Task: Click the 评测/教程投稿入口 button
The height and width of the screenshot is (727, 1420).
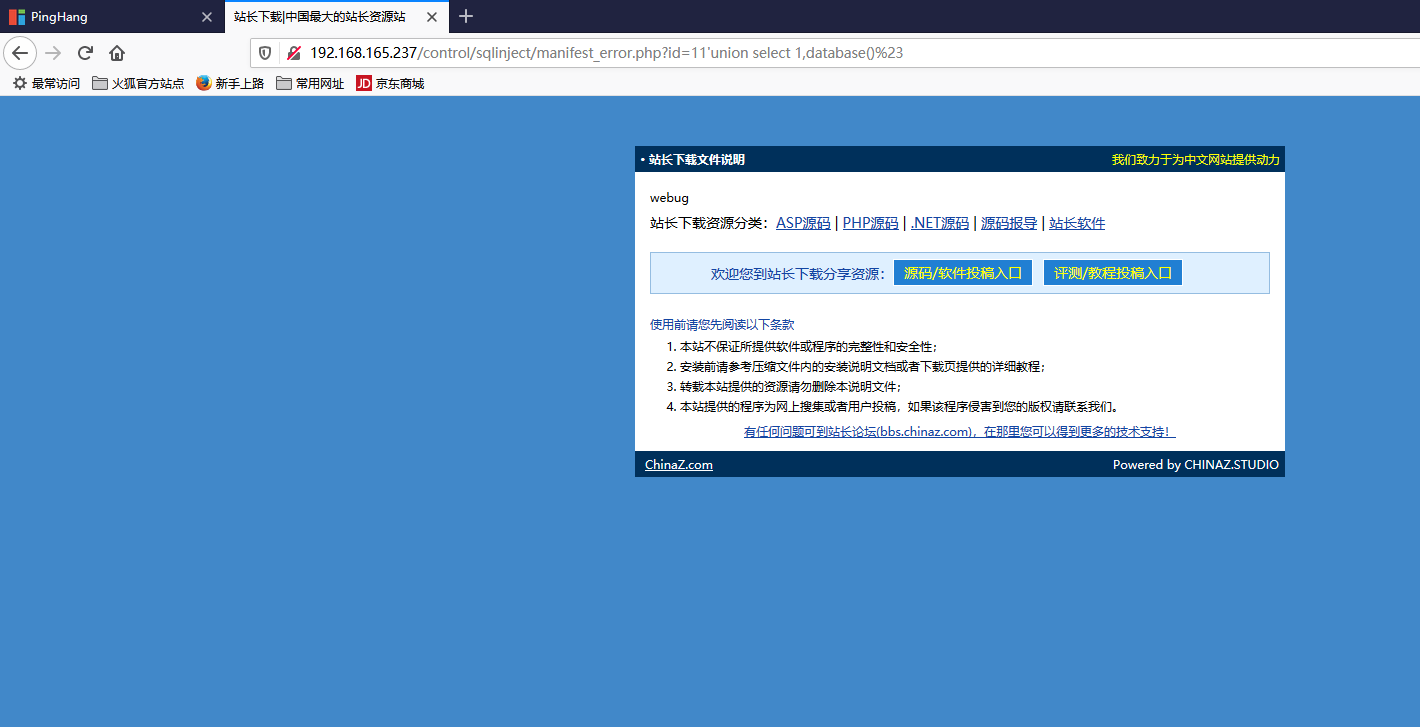Action: tap(1113, 273)
